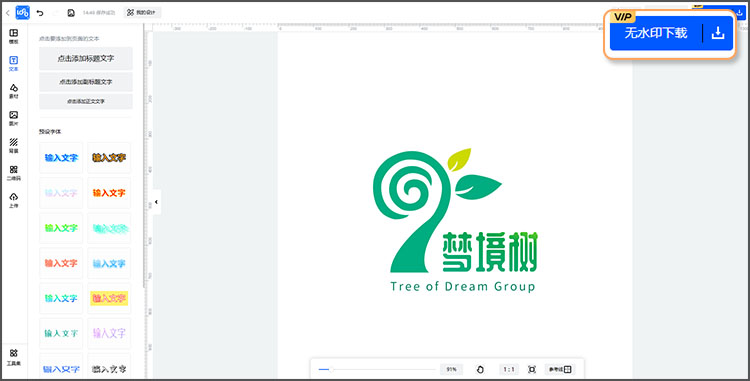Open the 背景 background sidebar tab

tap(14, 145)
